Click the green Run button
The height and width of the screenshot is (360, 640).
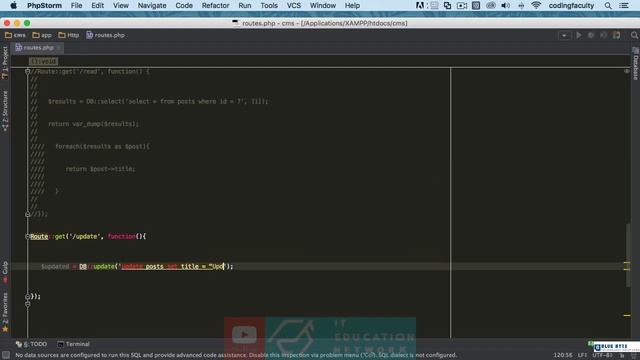click(579, 36)
